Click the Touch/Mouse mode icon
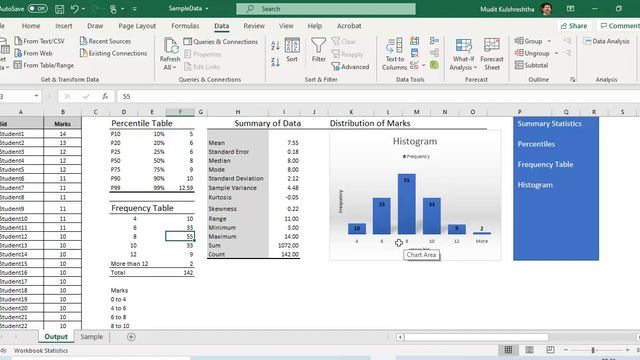640x360 pixels. click(113, 9)
